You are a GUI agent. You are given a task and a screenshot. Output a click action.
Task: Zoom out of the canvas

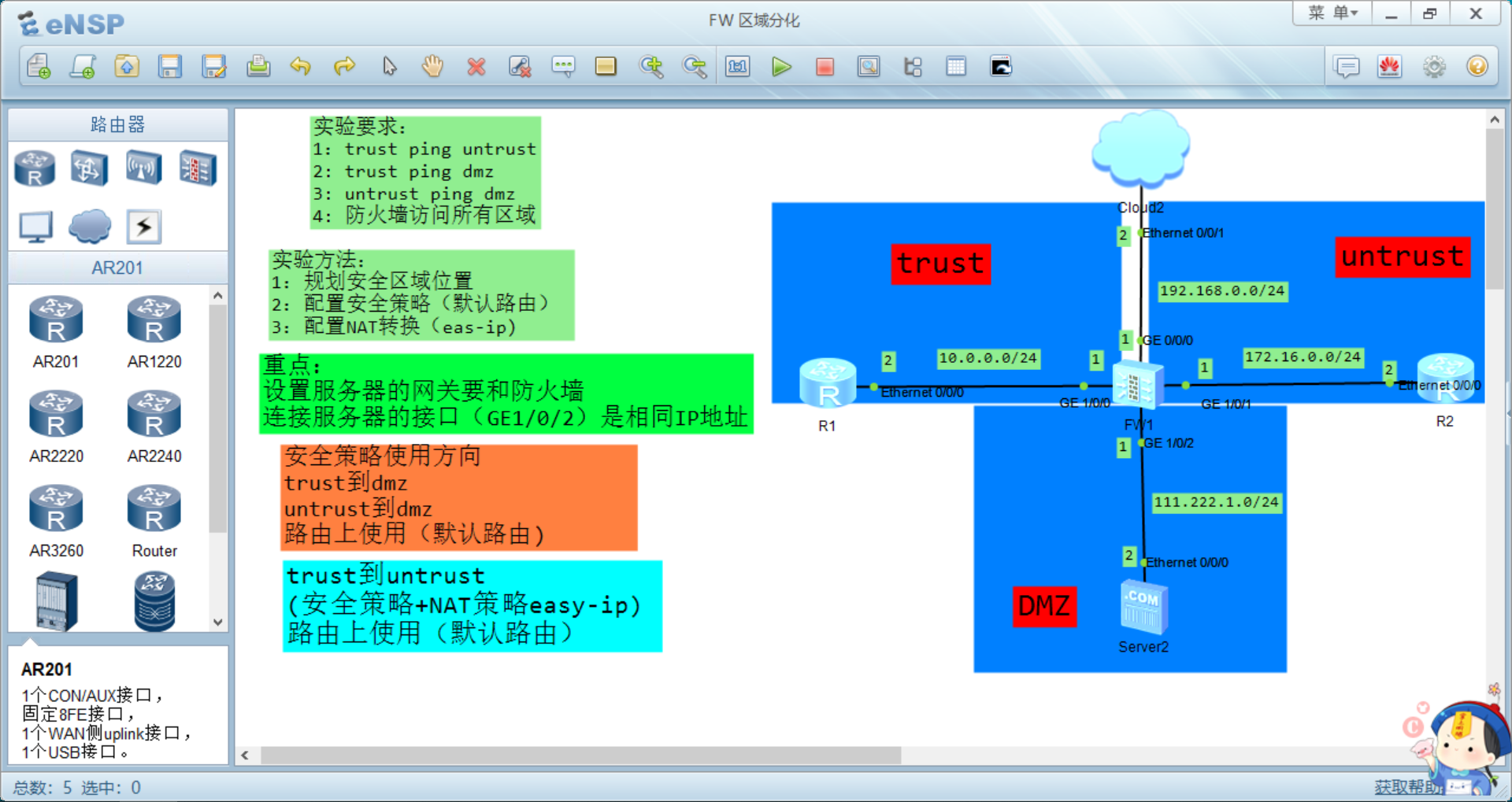pyautogui.click(x=695, y=67)
